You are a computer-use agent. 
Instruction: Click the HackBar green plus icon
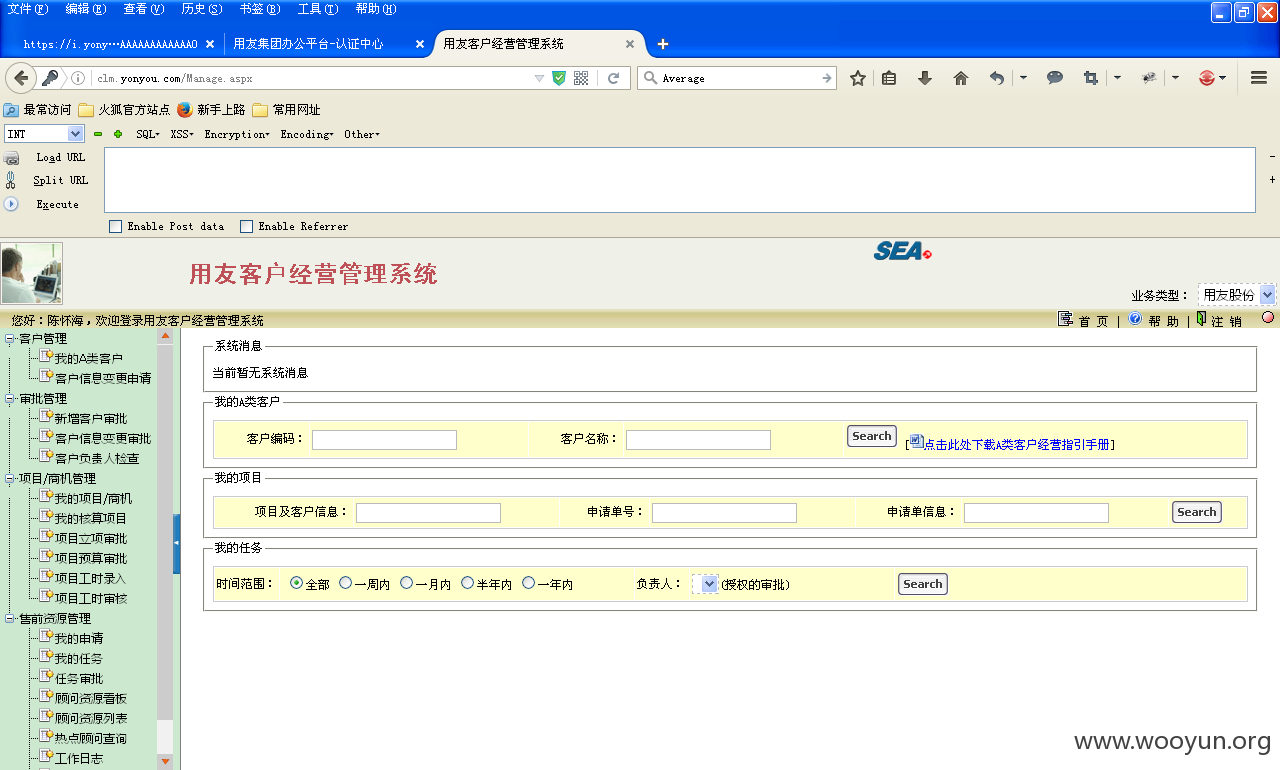coord(118,134)
